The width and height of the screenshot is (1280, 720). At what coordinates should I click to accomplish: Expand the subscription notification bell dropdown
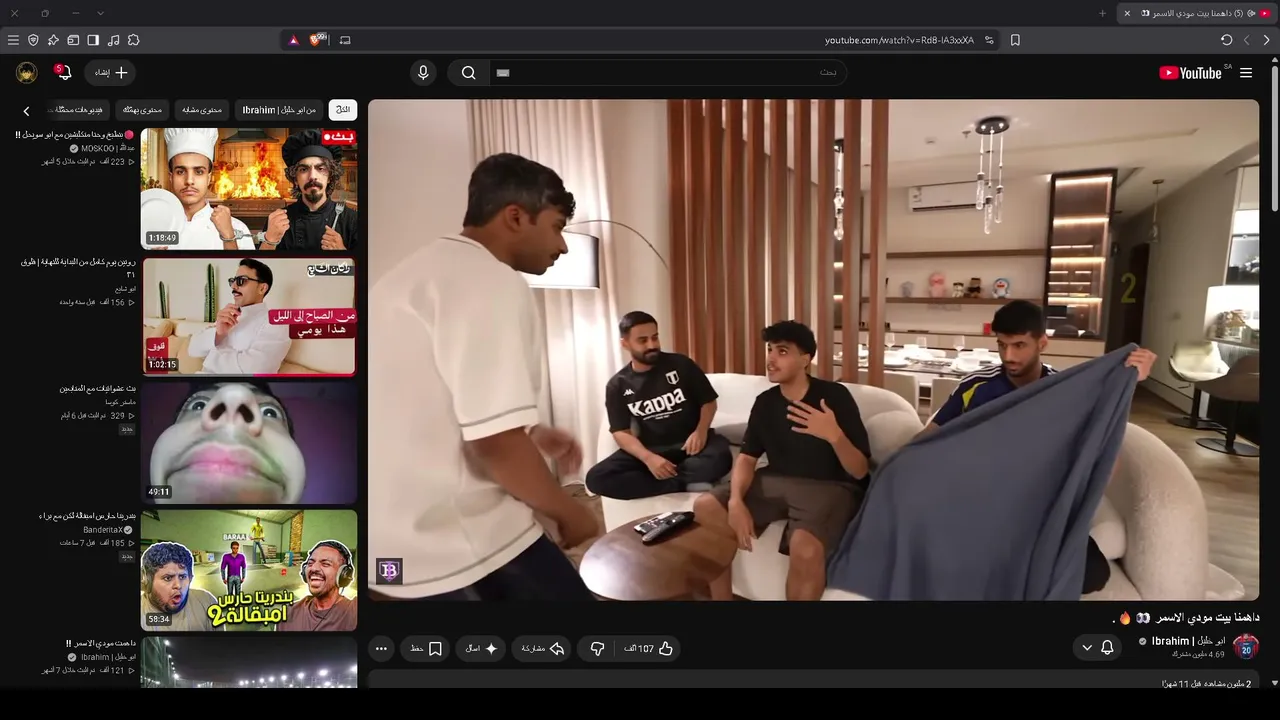(1097, 648)
